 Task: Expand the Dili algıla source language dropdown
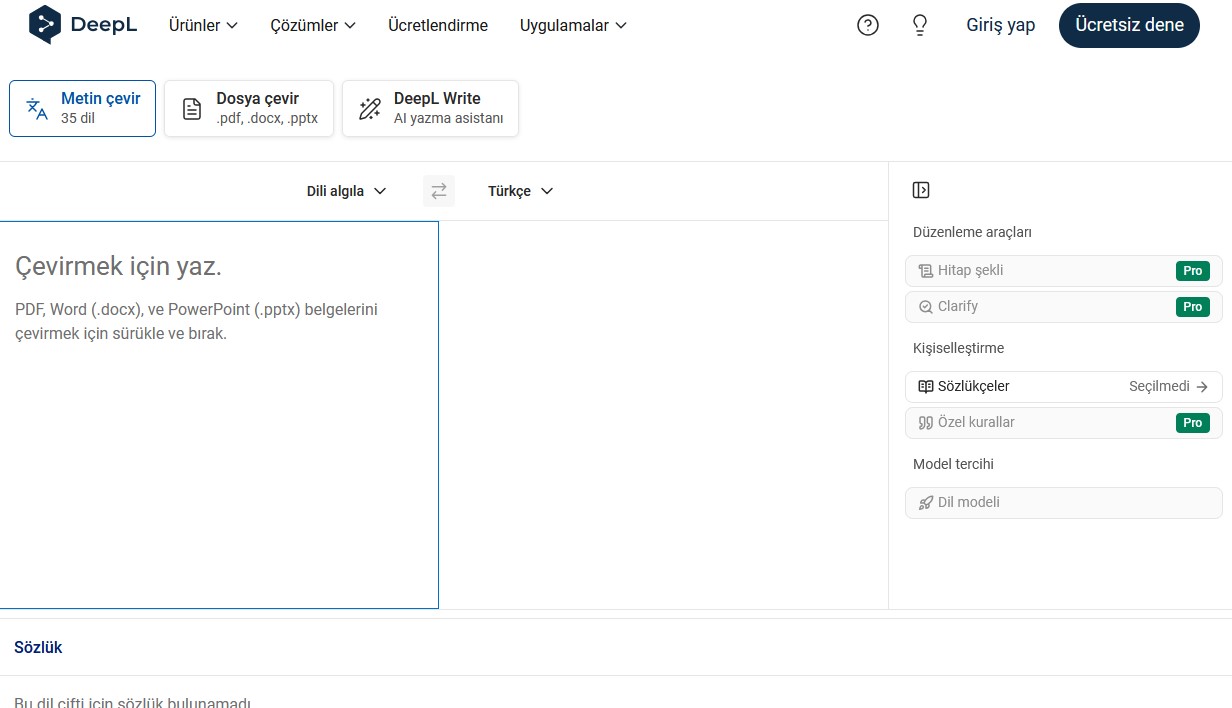pyautogui.click(x=346, y=191)
